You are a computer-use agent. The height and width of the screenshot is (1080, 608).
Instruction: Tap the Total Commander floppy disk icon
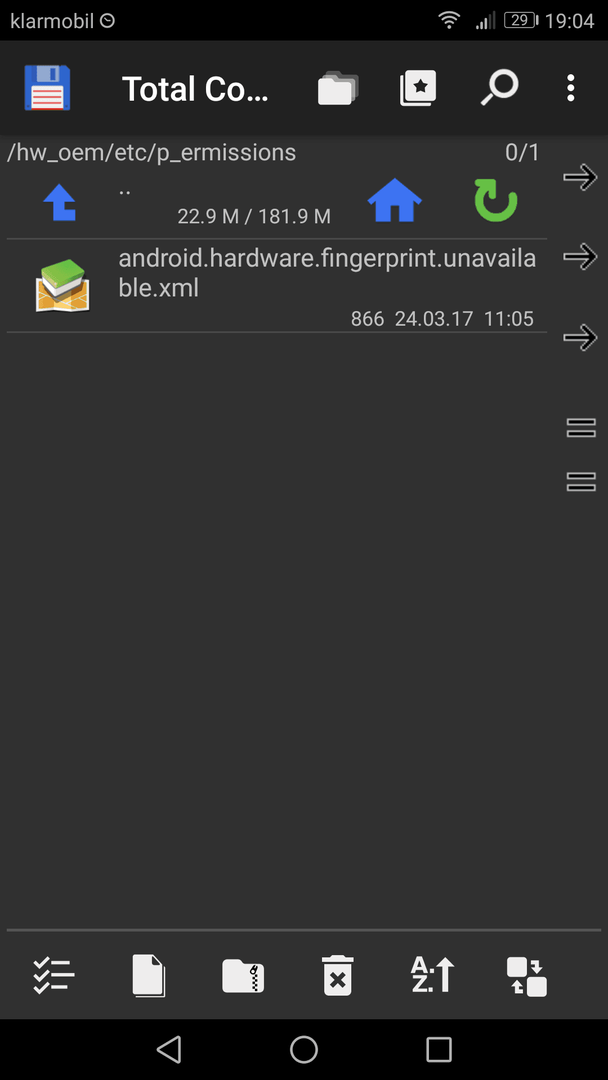pyautogui.click(x=48, y=87)
